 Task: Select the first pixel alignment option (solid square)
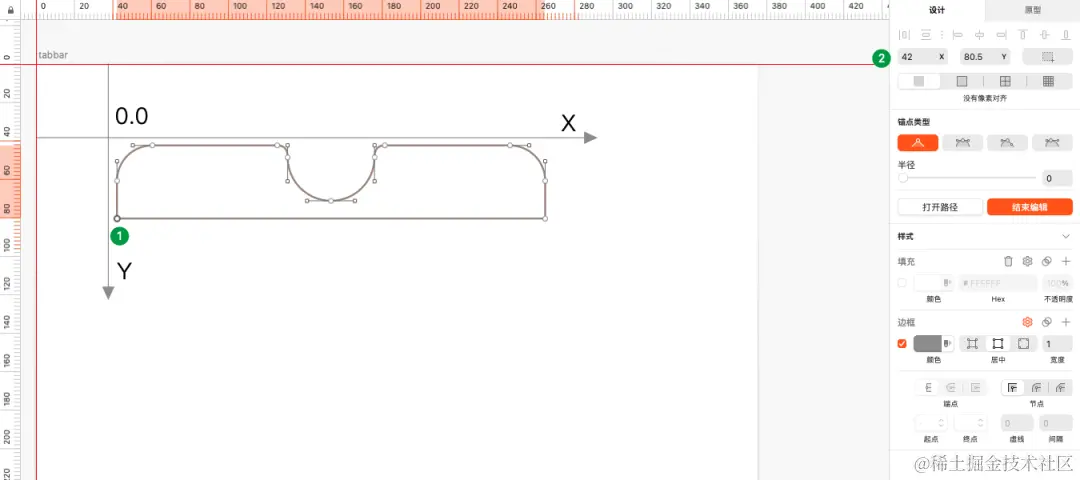pos(919,81)
